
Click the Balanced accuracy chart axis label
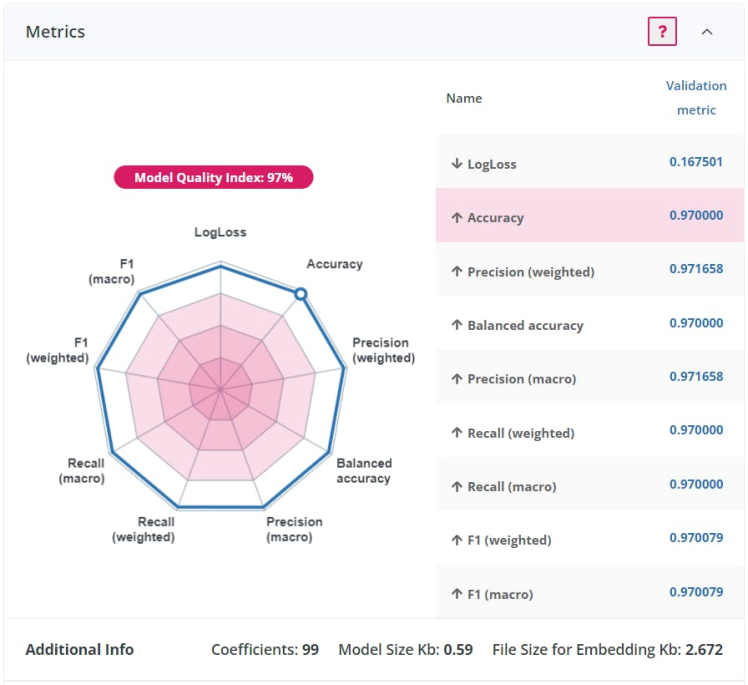tap(364, 471)
